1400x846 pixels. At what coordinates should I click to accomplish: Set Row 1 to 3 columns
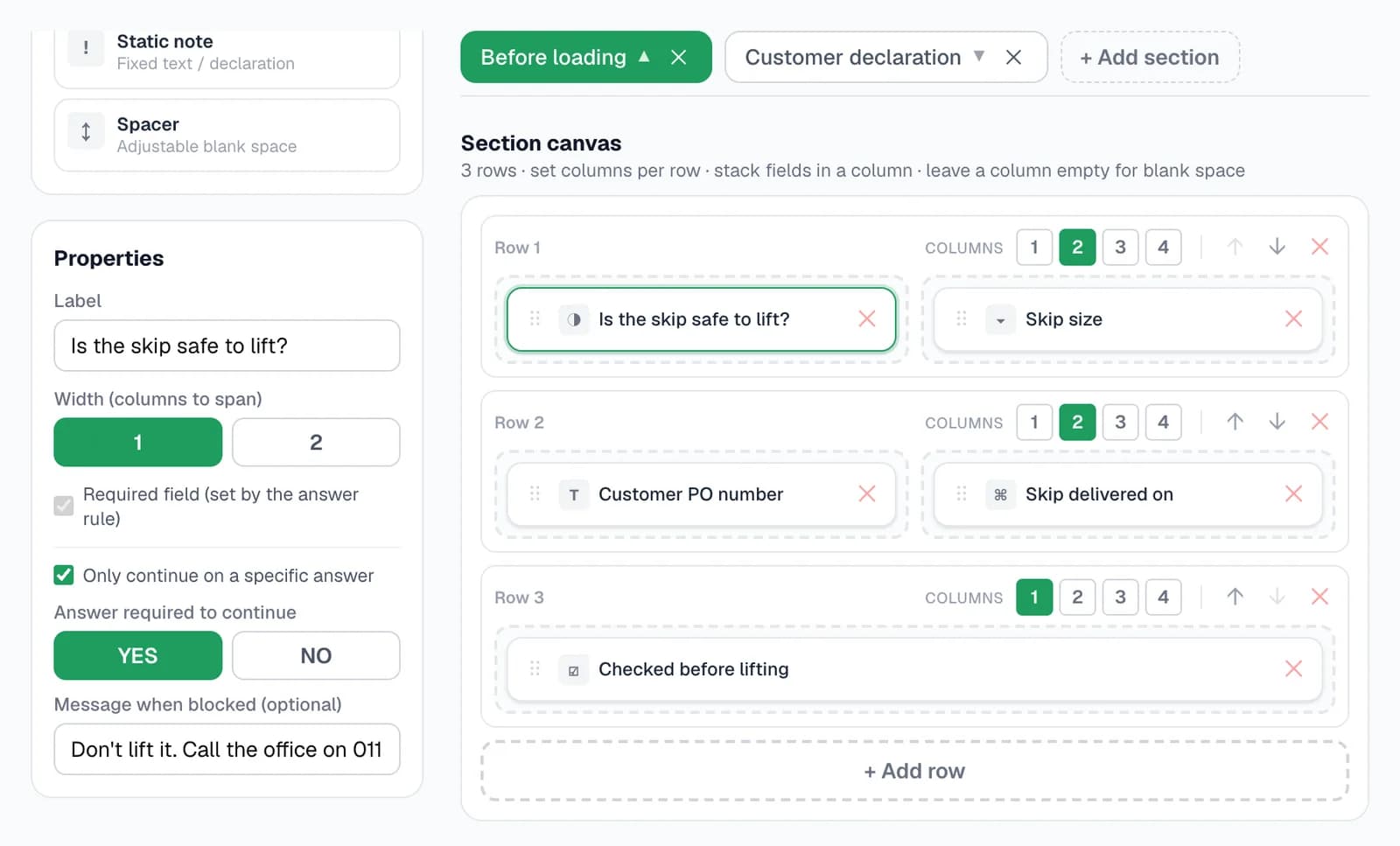pos(1120,247)
